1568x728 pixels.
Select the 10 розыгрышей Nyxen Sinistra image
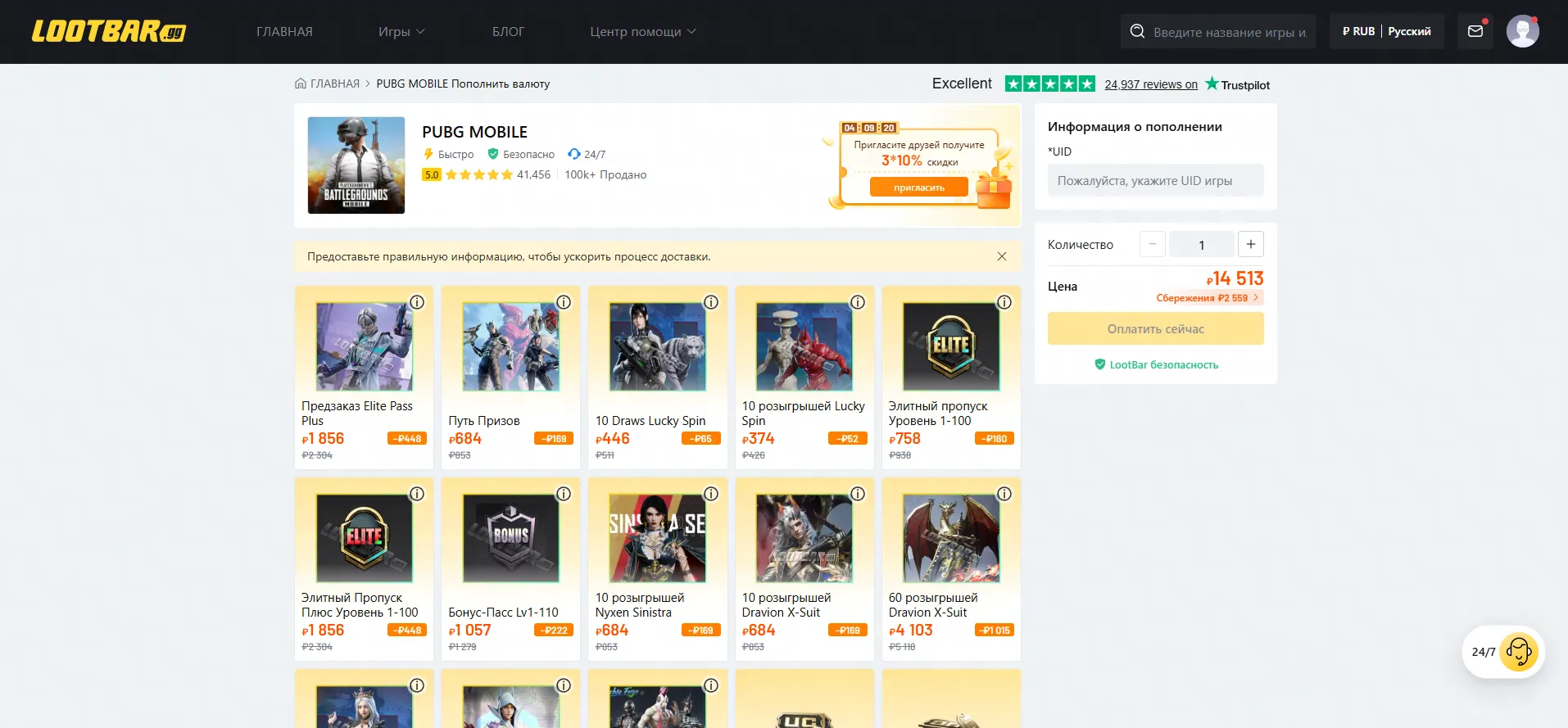[x=658, y=538]
